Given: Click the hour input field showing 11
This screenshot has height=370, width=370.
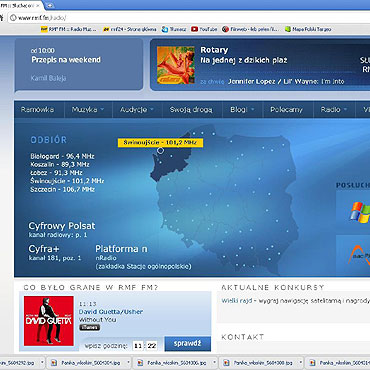Looking at the screenshot, I should coord(138,346).
